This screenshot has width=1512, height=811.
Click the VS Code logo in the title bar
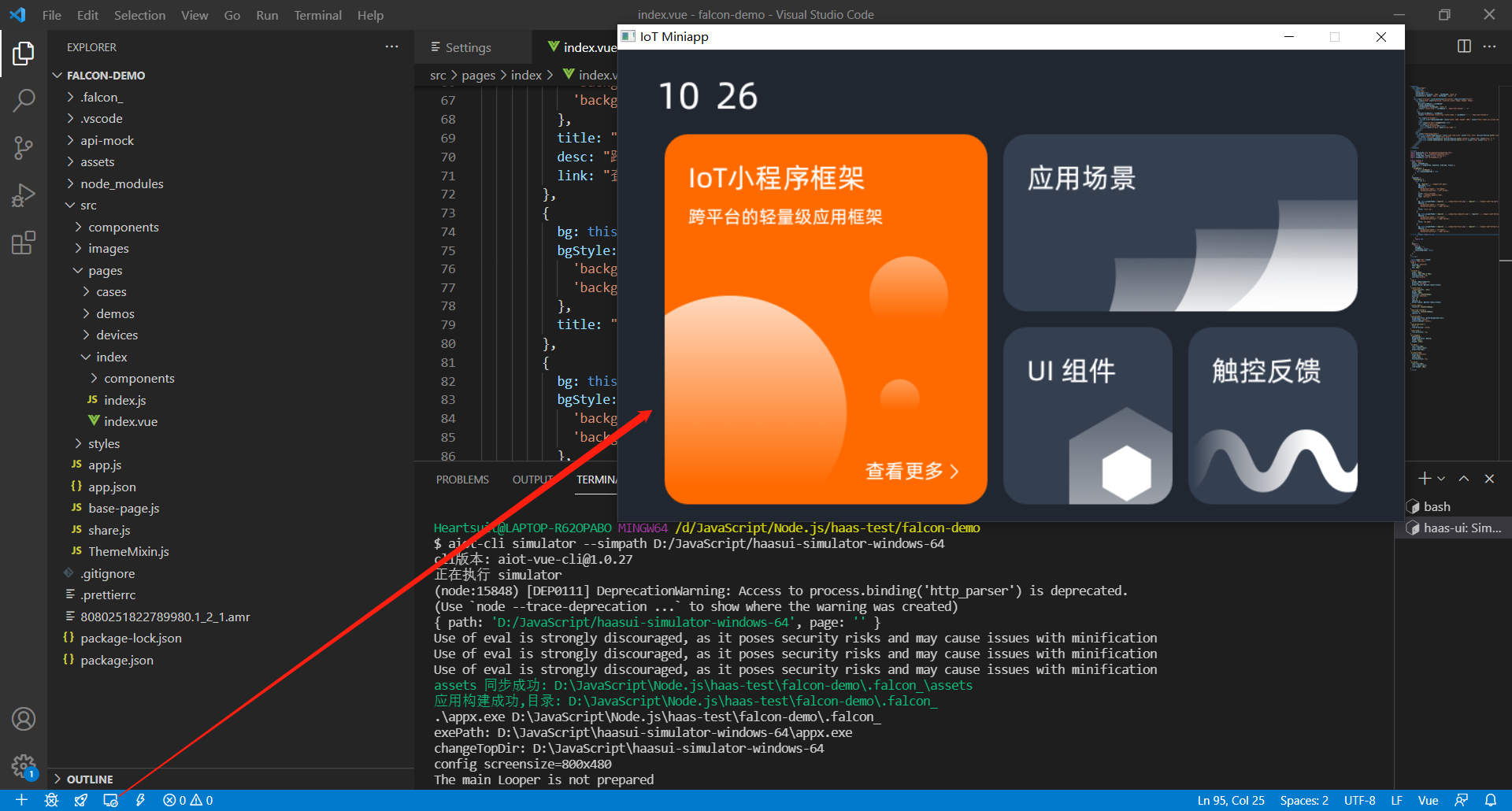pyautogui.click(x=17, y=15)
